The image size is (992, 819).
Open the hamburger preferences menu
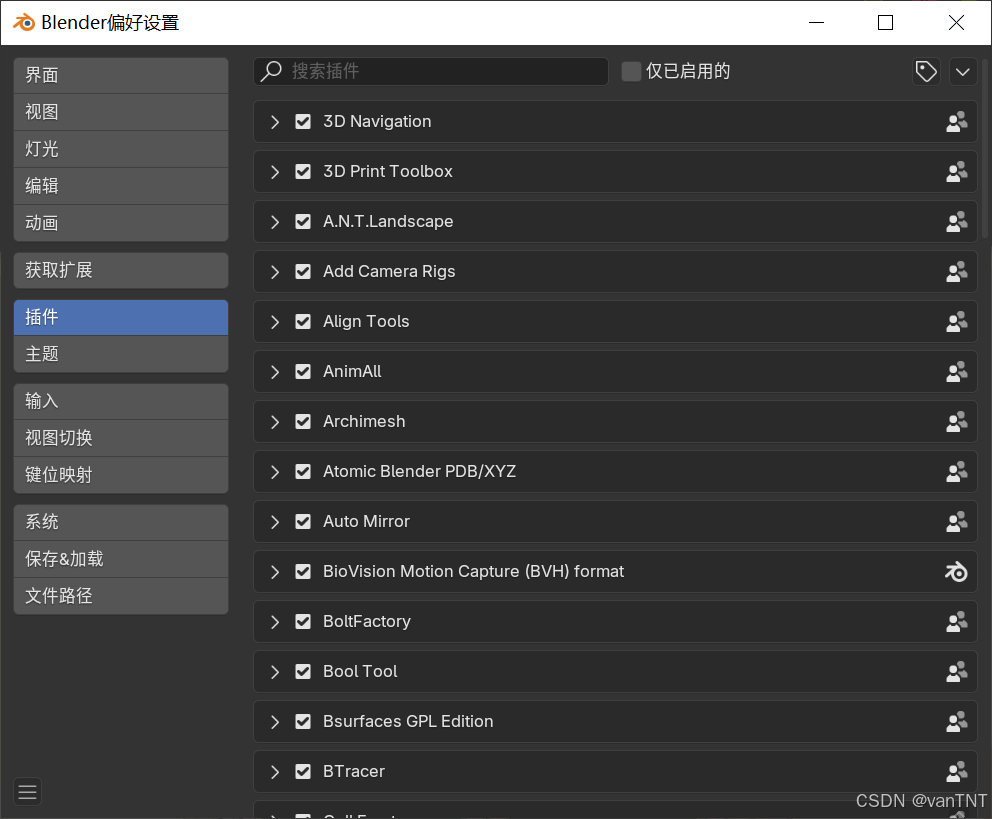27,792
